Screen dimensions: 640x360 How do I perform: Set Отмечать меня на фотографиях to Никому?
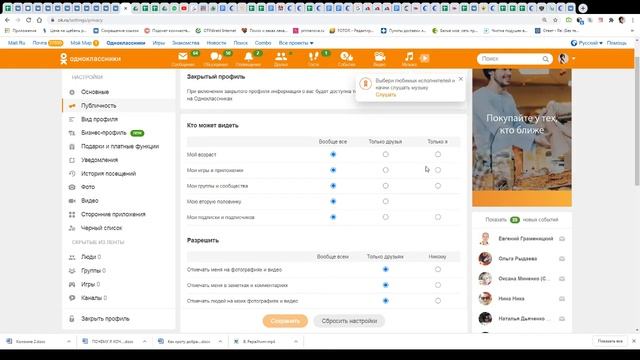pos(438,269)
